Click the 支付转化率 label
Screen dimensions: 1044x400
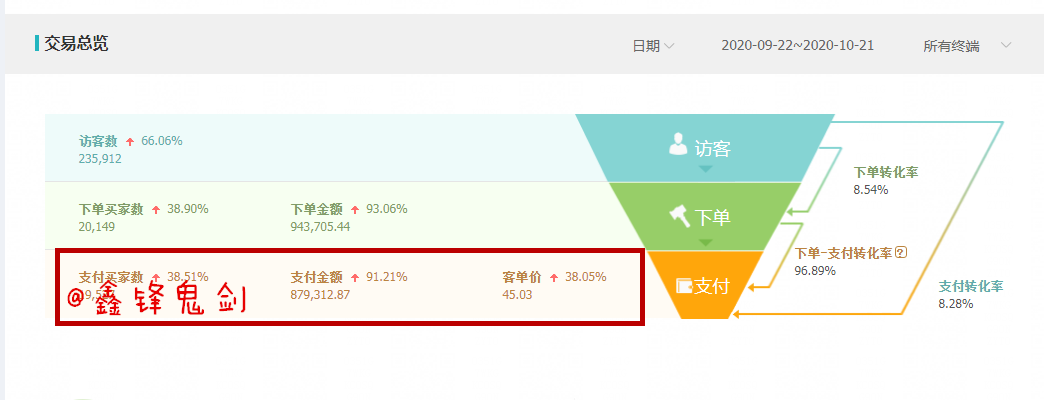click(x=970, y=286)
